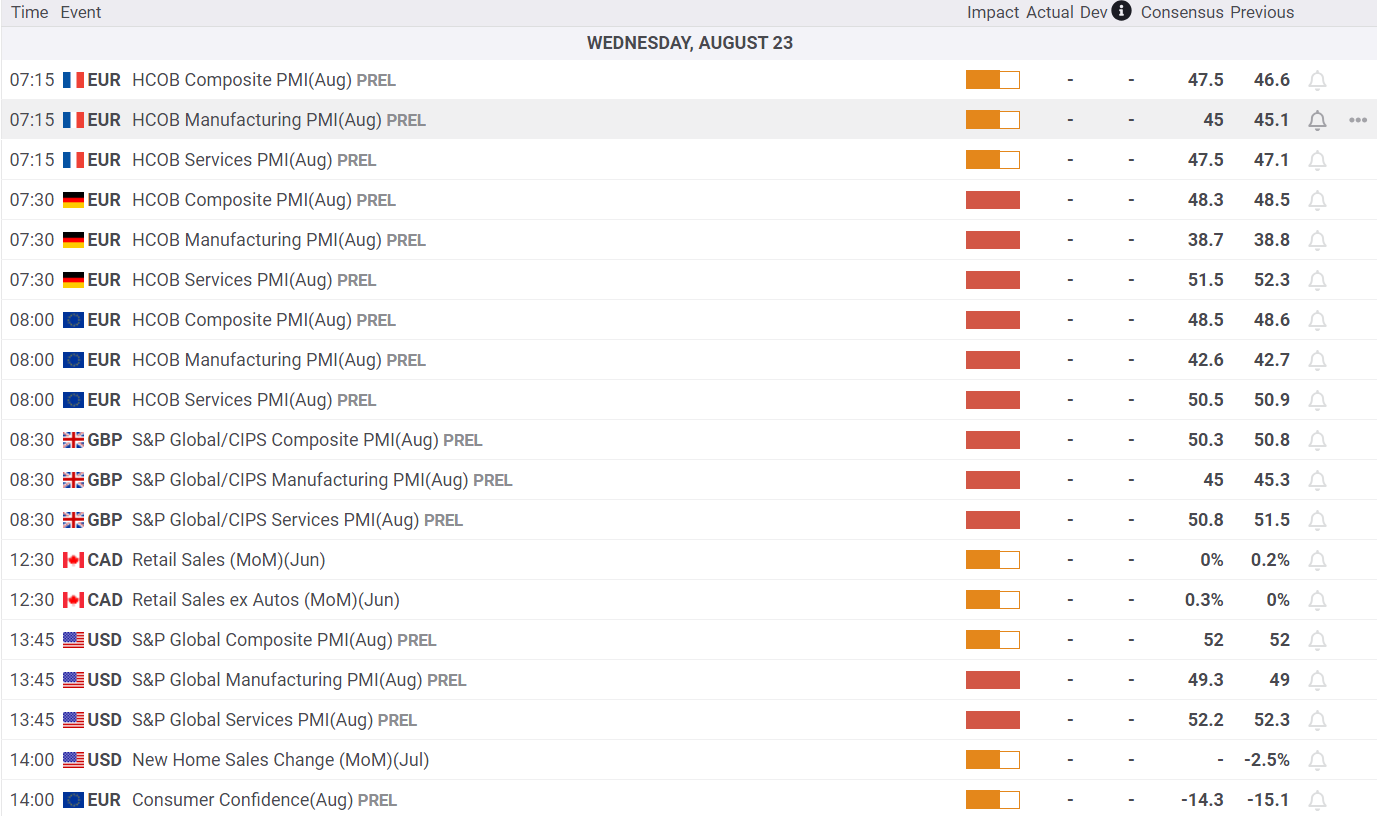Viewport: 1377px width, 816px height.
Task: Click previous value -2.5% for New Home Sales
Action: point(1267,760)
